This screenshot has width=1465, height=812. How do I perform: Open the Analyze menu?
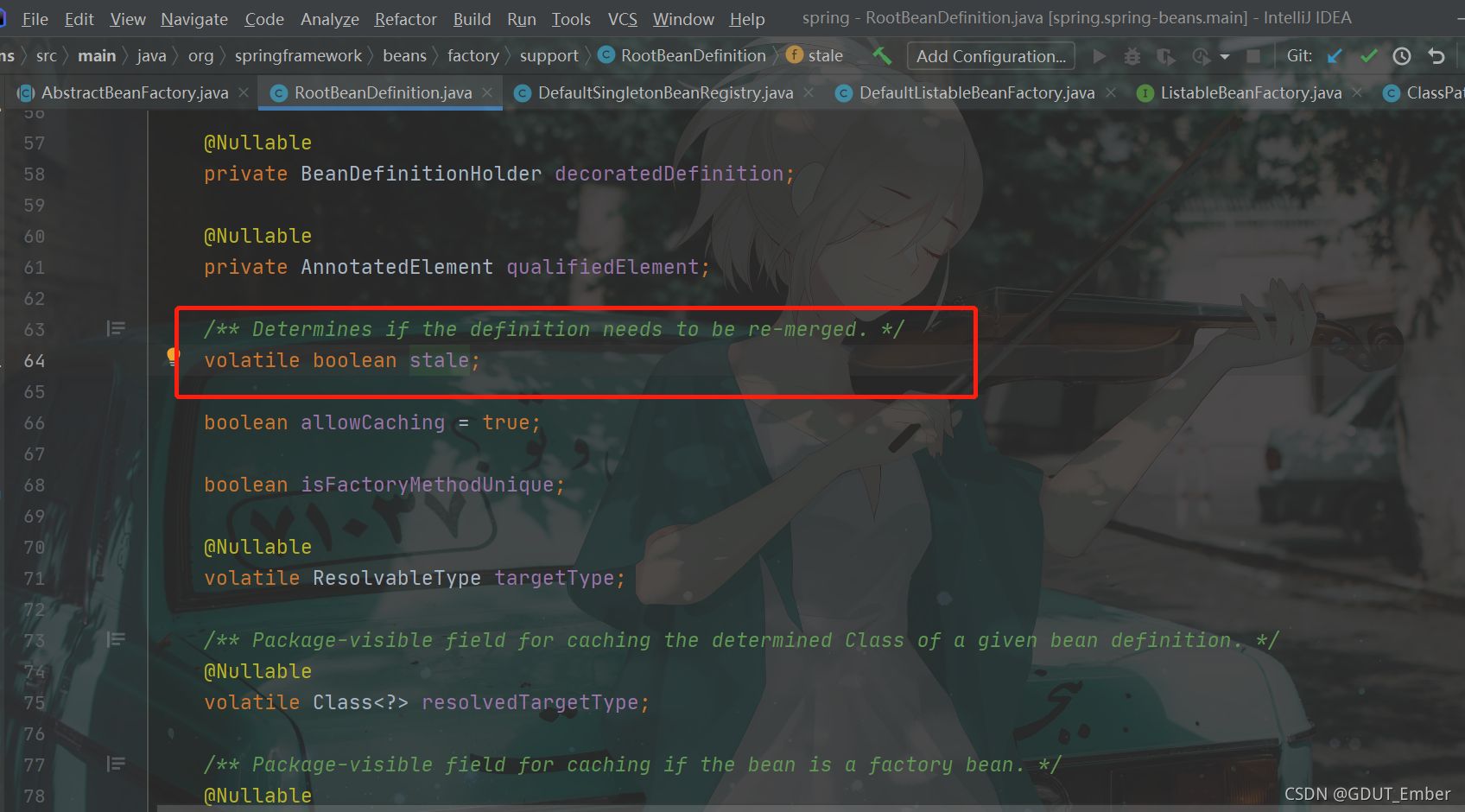pos(330,19)
